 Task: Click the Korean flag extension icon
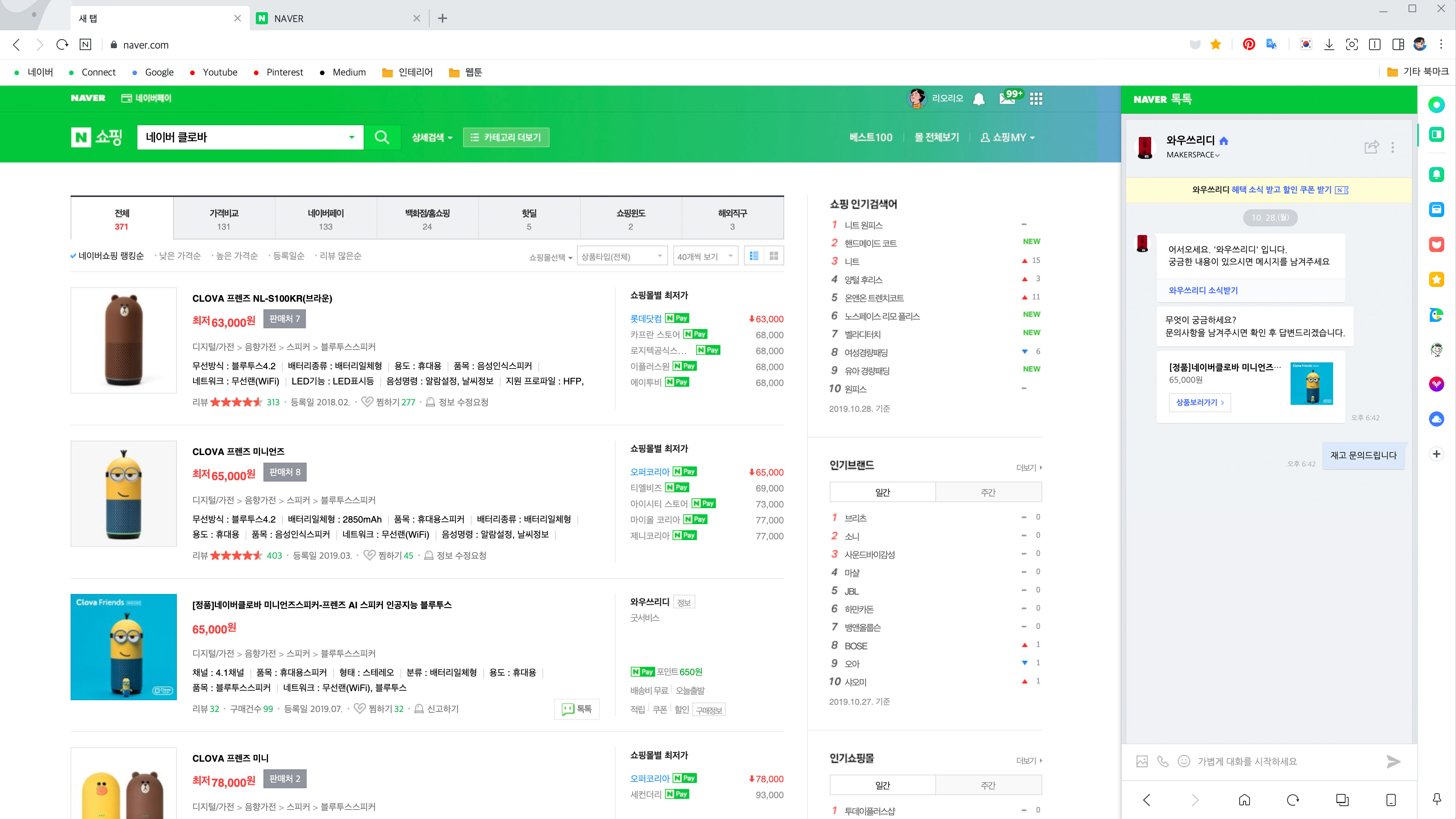click(1306, 45)
